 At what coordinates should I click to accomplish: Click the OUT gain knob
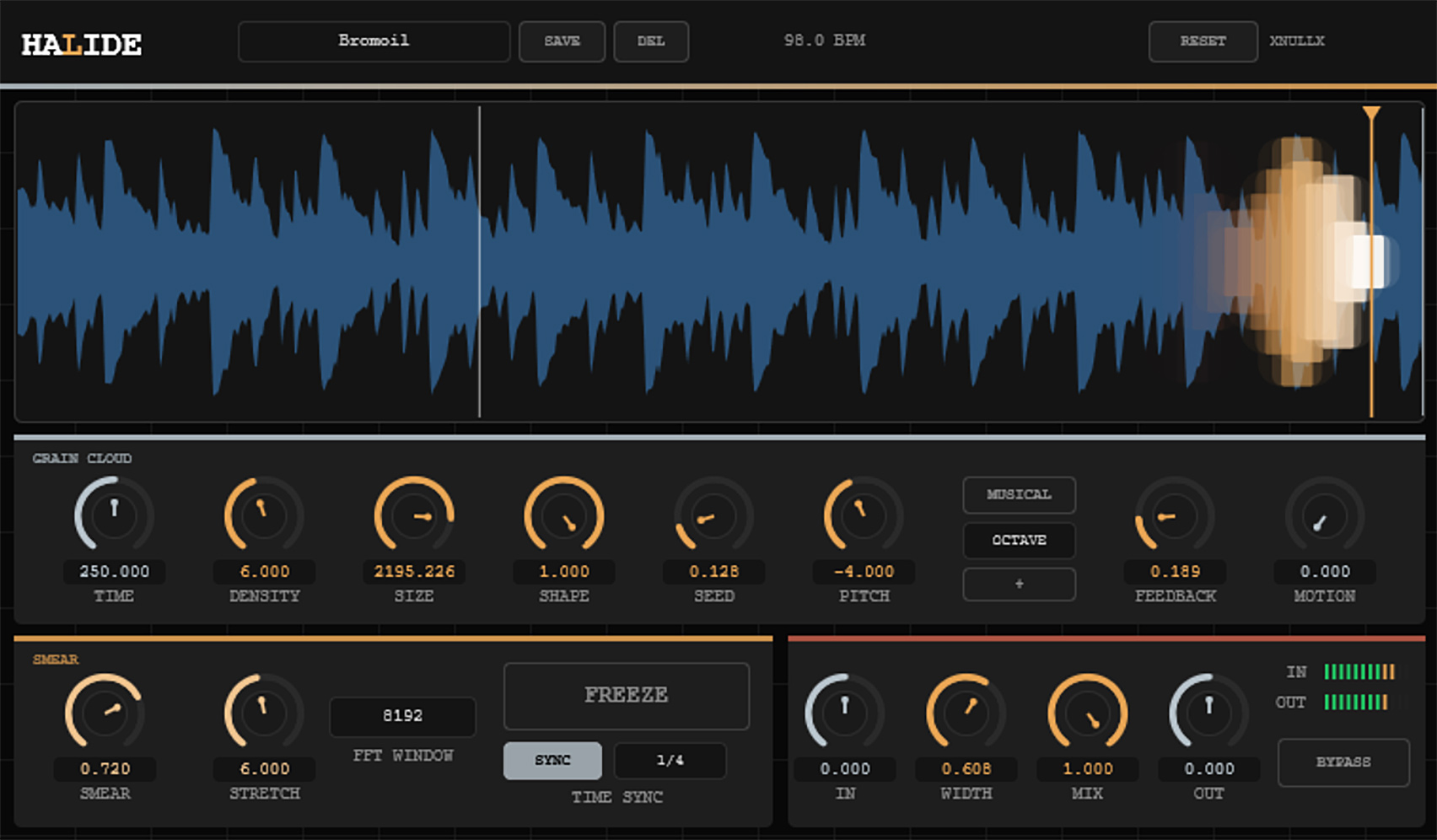1208,713
